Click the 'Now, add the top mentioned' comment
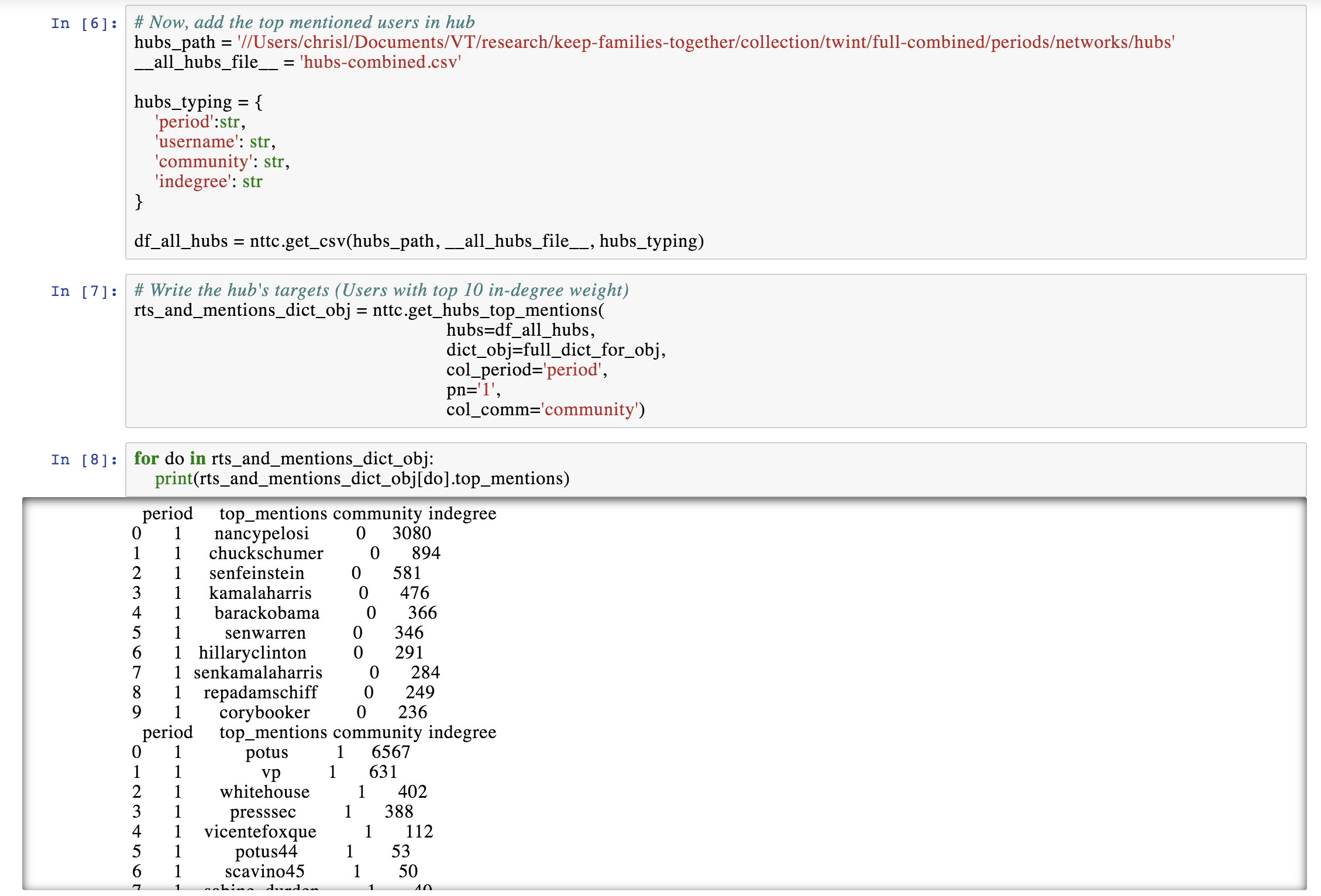The image size is (1321, 896). 304,22
